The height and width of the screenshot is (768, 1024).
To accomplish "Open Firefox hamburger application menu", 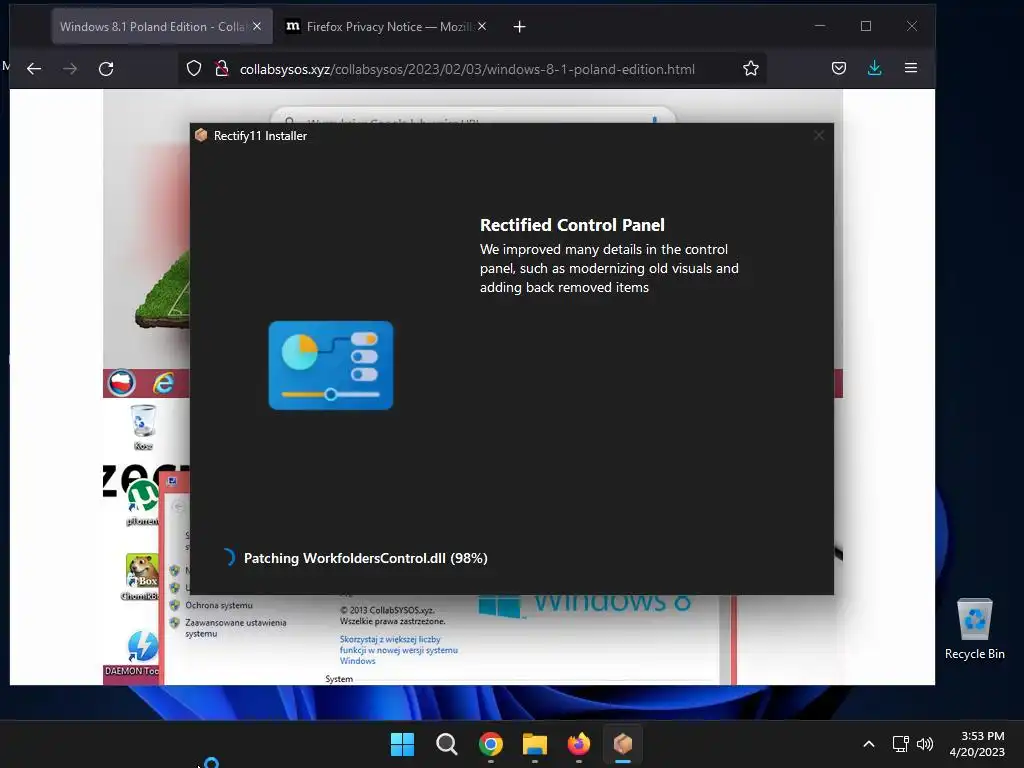I will (911, 68).
